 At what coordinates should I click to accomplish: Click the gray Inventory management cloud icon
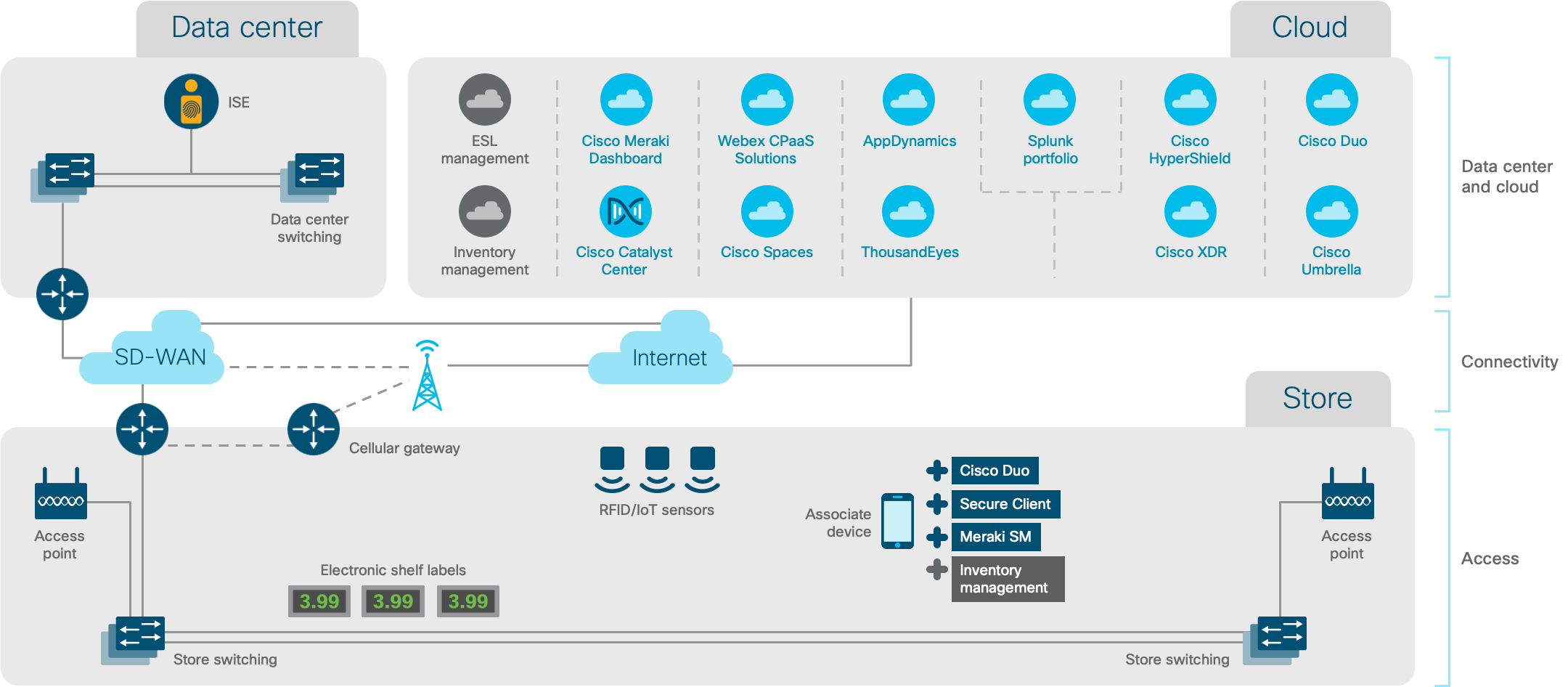pos(485,211)
